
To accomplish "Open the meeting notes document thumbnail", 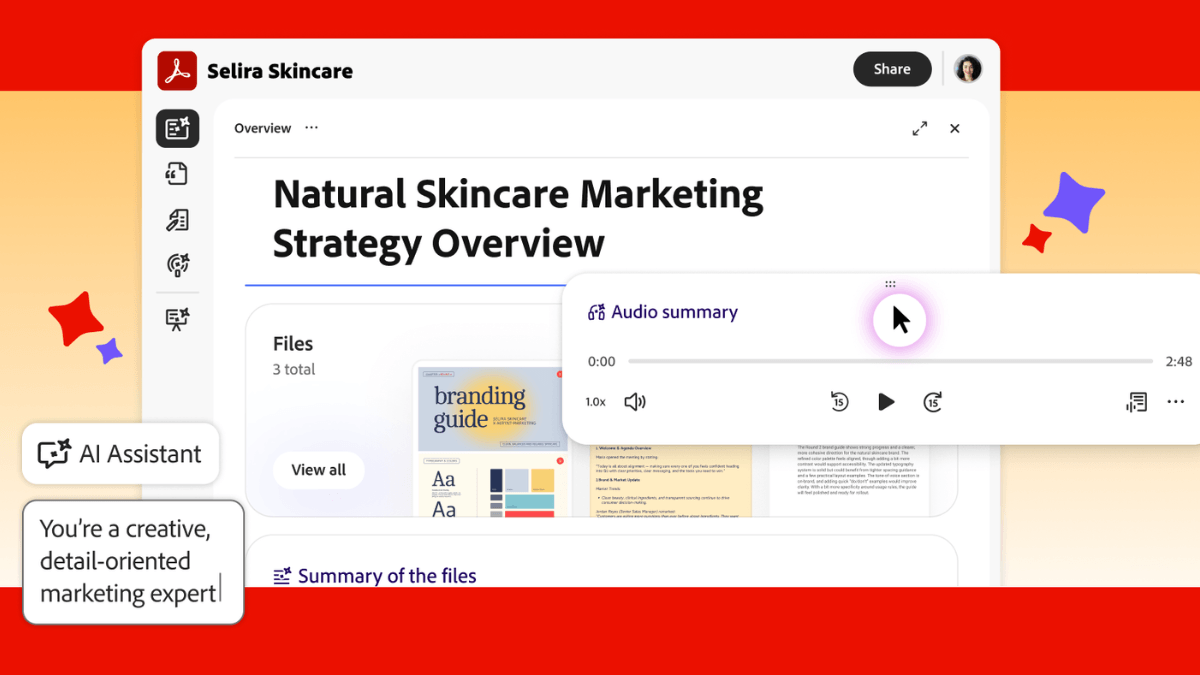I will click(670, 480).
